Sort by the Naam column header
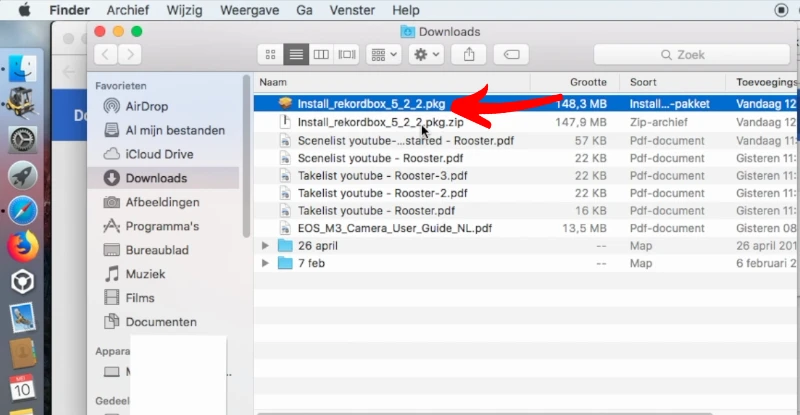The height and width of the screenshot is (415, 800). (392, 82)
